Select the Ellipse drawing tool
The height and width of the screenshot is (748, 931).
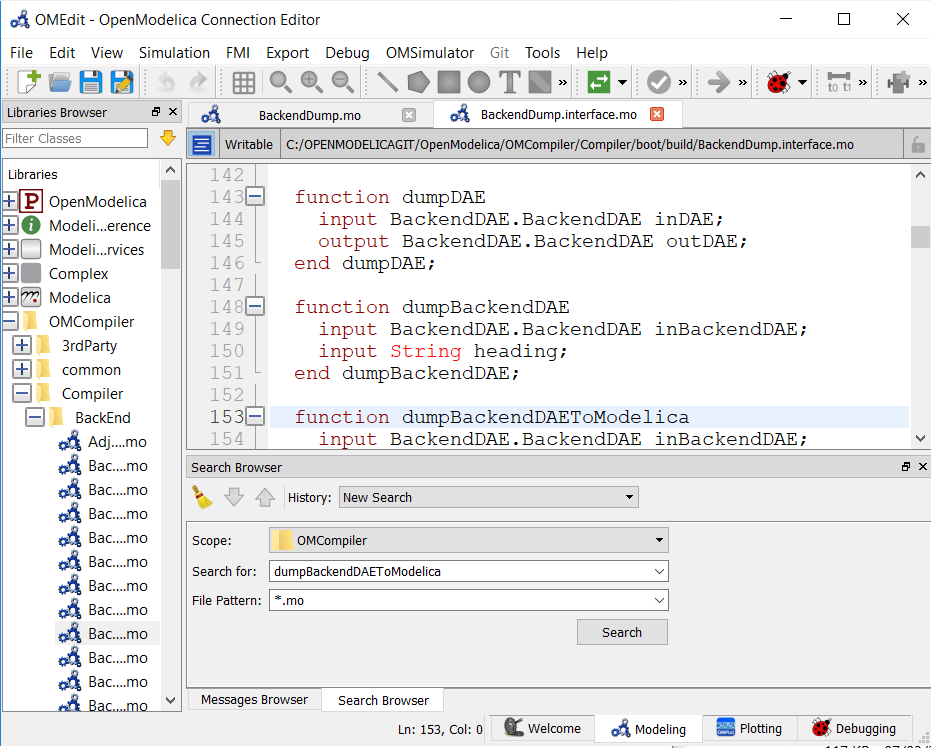(x=477, y=82)
